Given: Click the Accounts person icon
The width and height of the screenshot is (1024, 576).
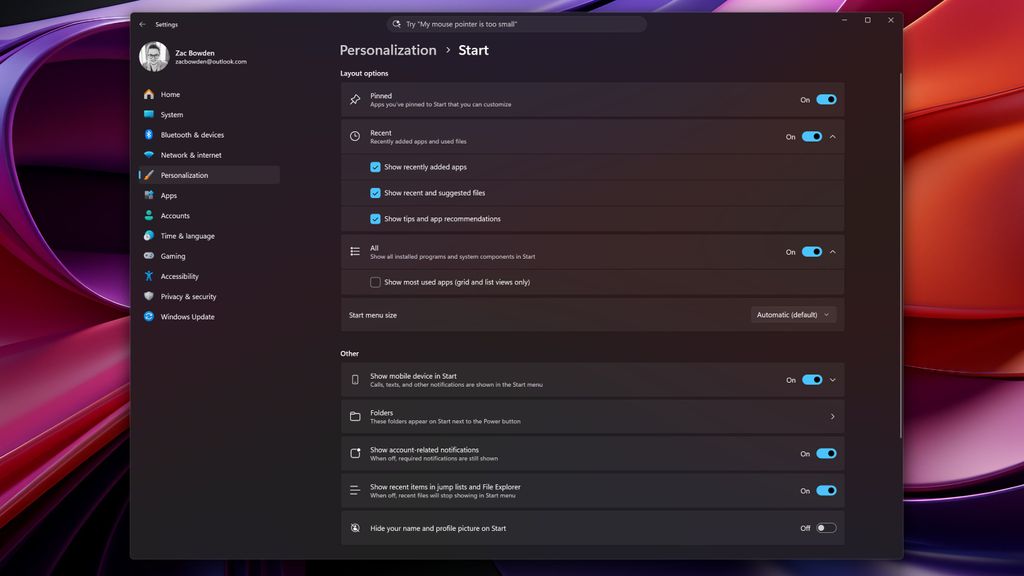Looking at the screenshot, I should click(149, 216).
